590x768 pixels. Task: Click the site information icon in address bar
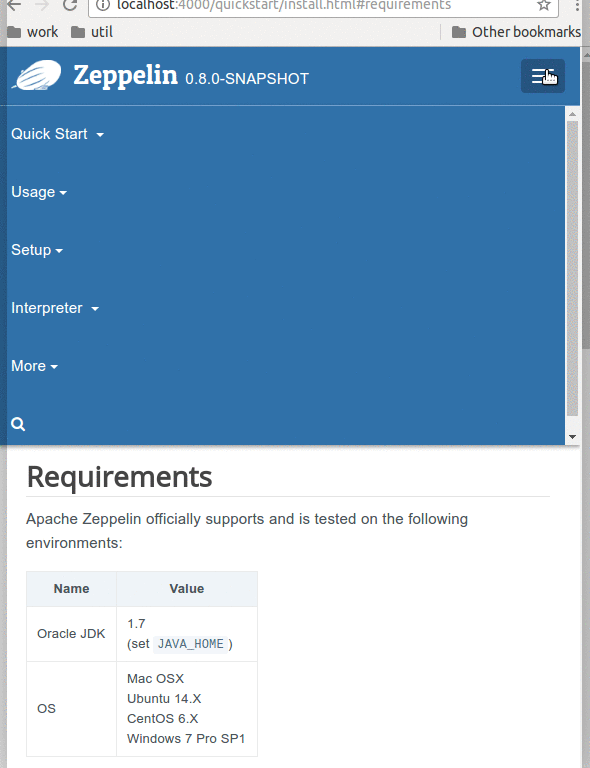coord(102,5)
